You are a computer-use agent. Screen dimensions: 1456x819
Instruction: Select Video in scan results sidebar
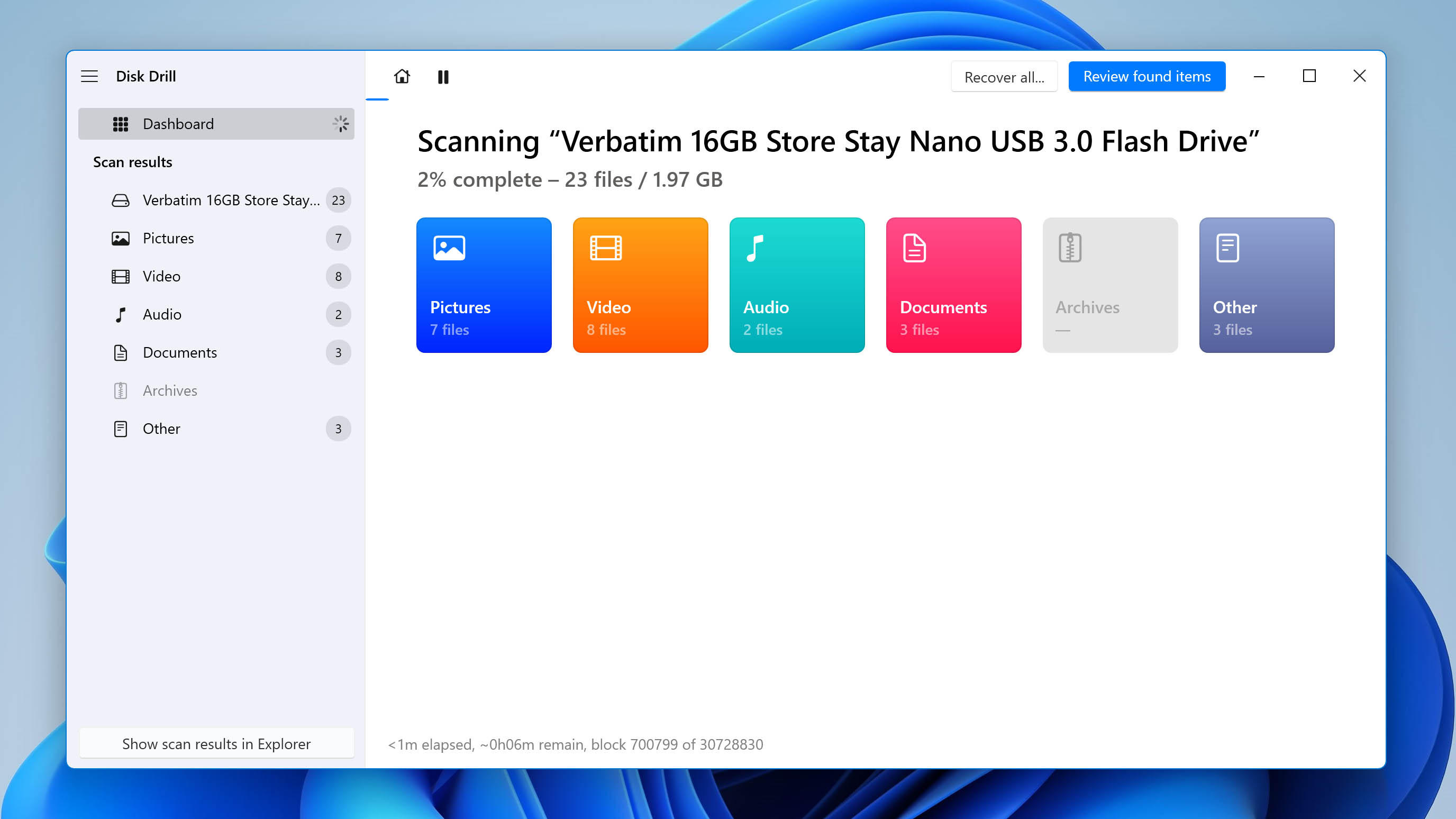162,276
